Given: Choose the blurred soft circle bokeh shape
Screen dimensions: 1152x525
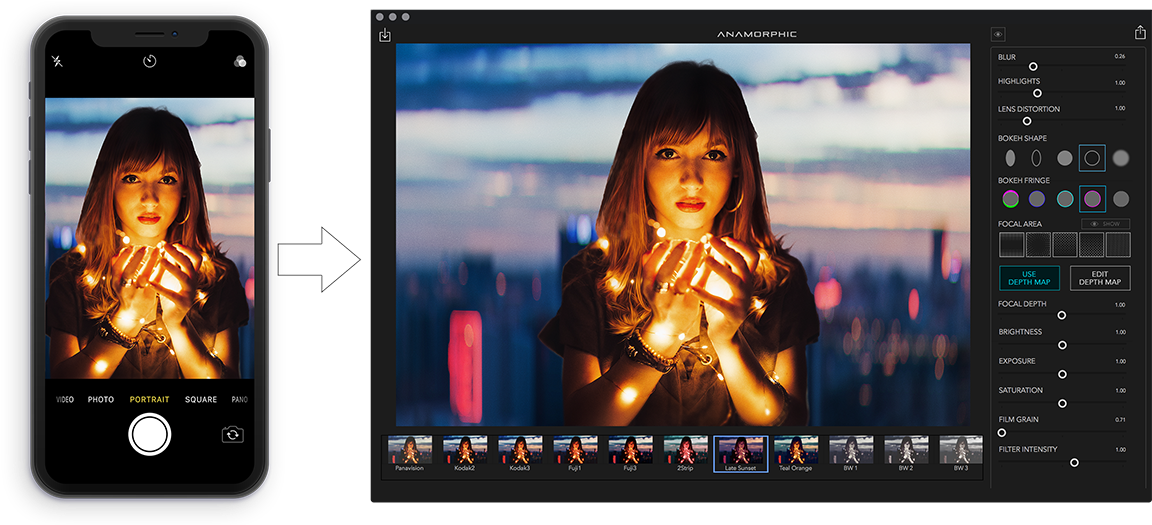Looking at the screenshot, I should tap(1120, 158).
